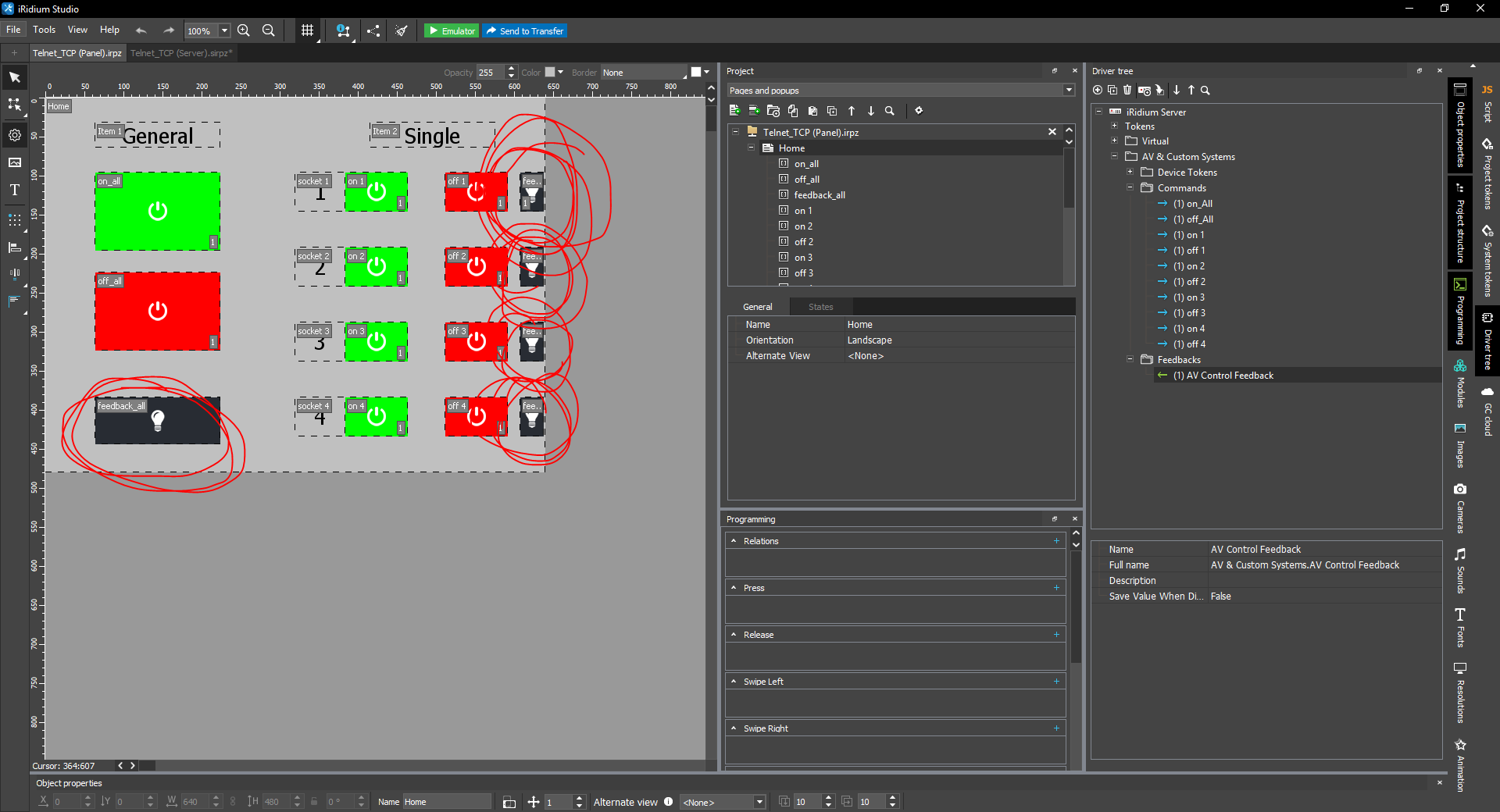The width and height of the screenshot is (1500, 812).
Task: Select the Text tool in left toolbar
Action: point(14,190)
